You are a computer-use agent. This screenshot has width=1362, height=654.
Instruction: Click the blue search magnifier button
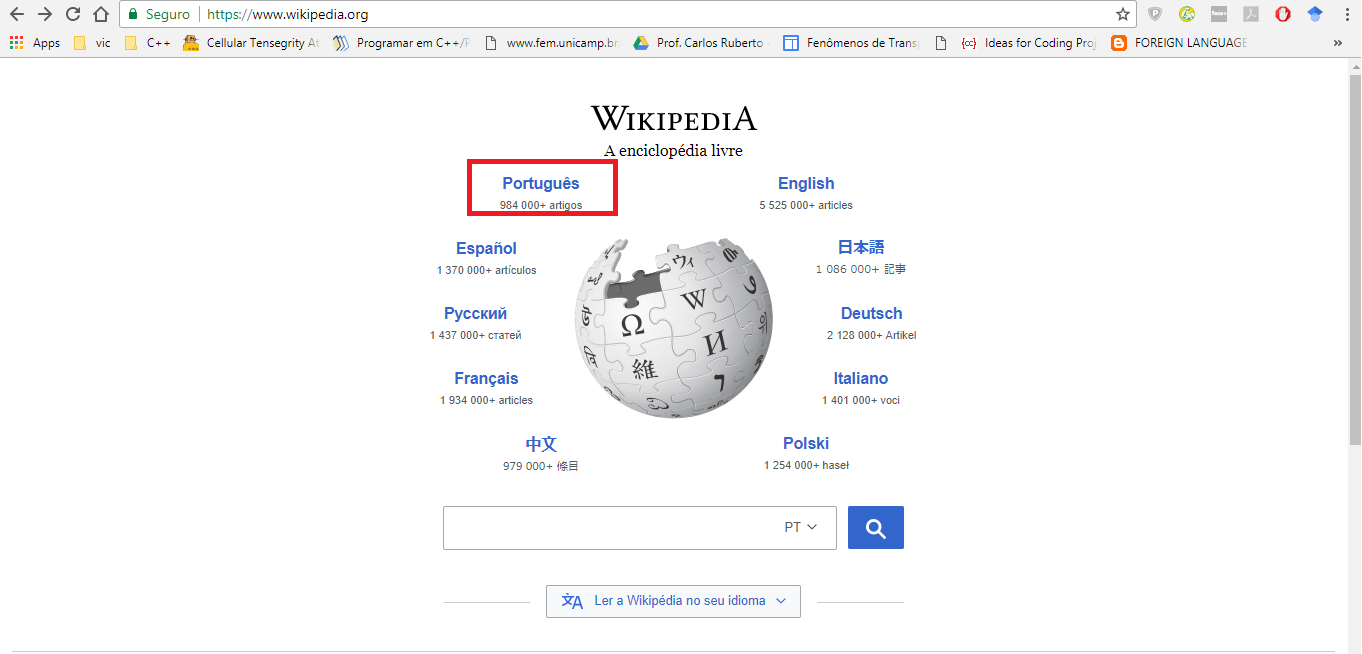pos(875,527)
